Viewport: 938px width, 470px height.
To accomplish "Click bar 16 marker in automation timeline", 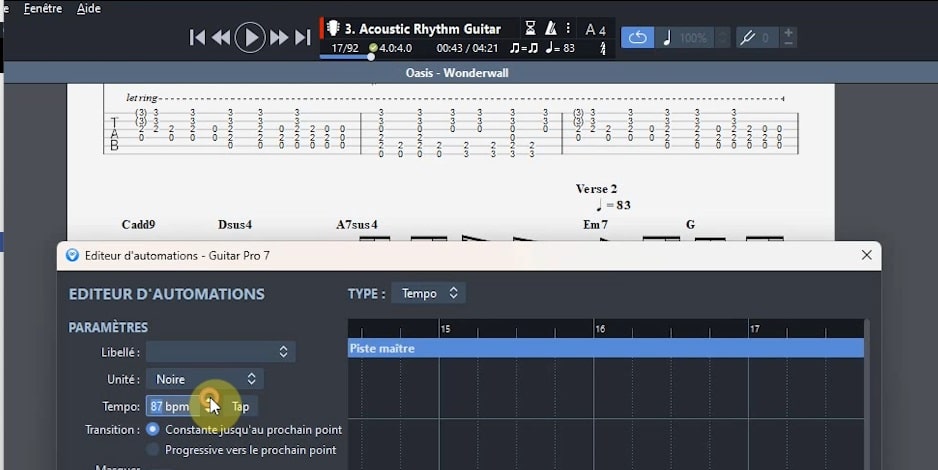I will (x=600, y=329).
